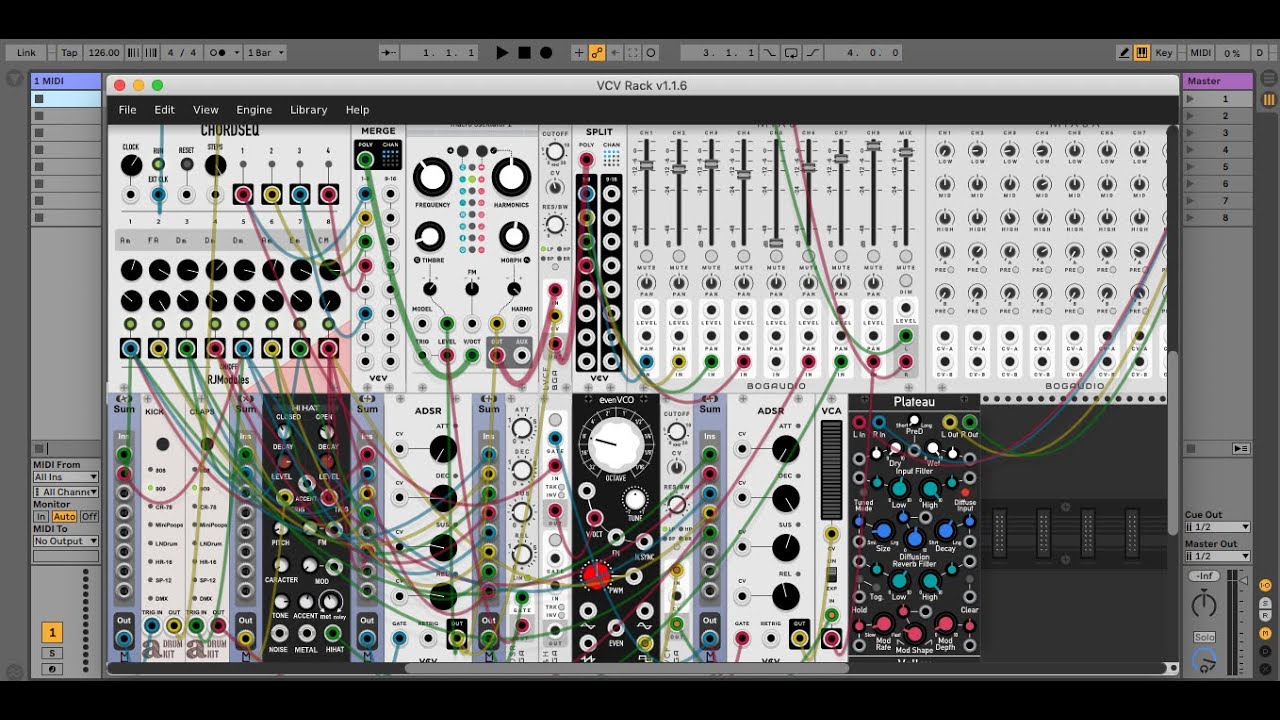Toggle the Draw Mode pencil icon
Viewport: 1280px width, 720px height.
point(1124,53)
